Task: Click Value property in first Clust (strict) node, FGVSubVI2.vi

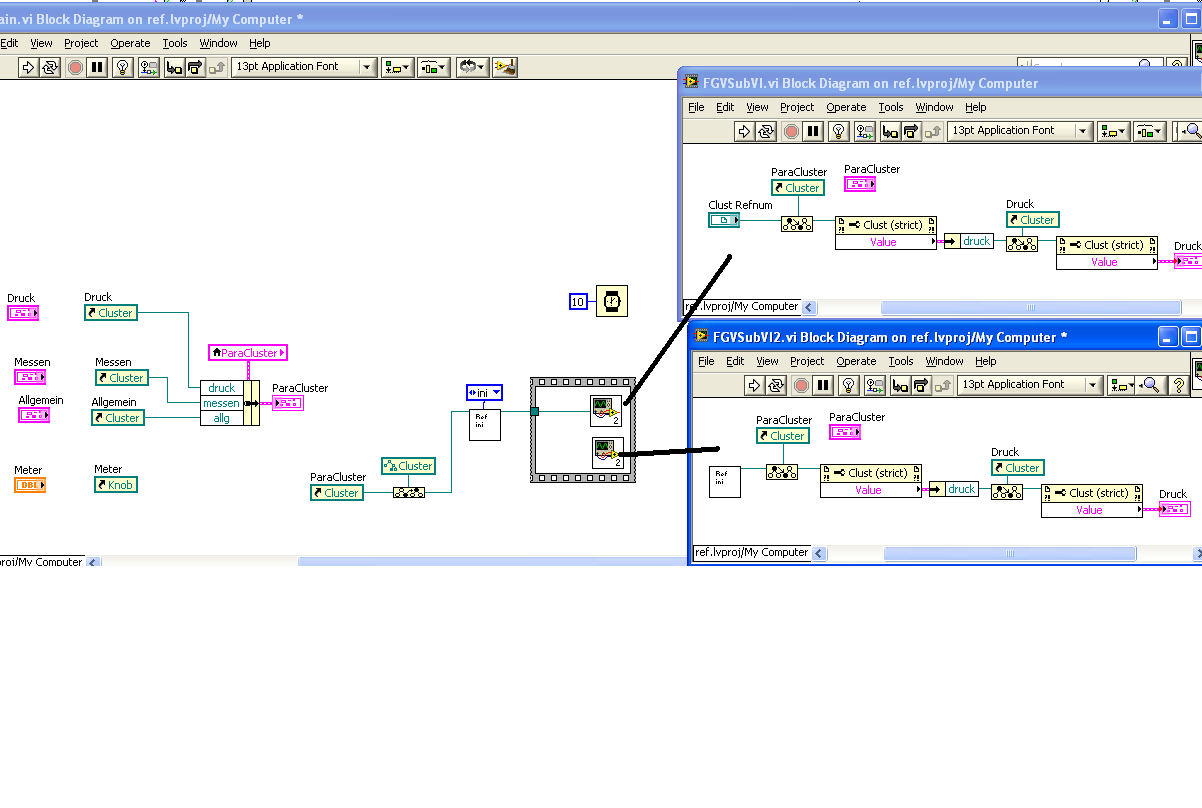Action: tap(871, 490)
